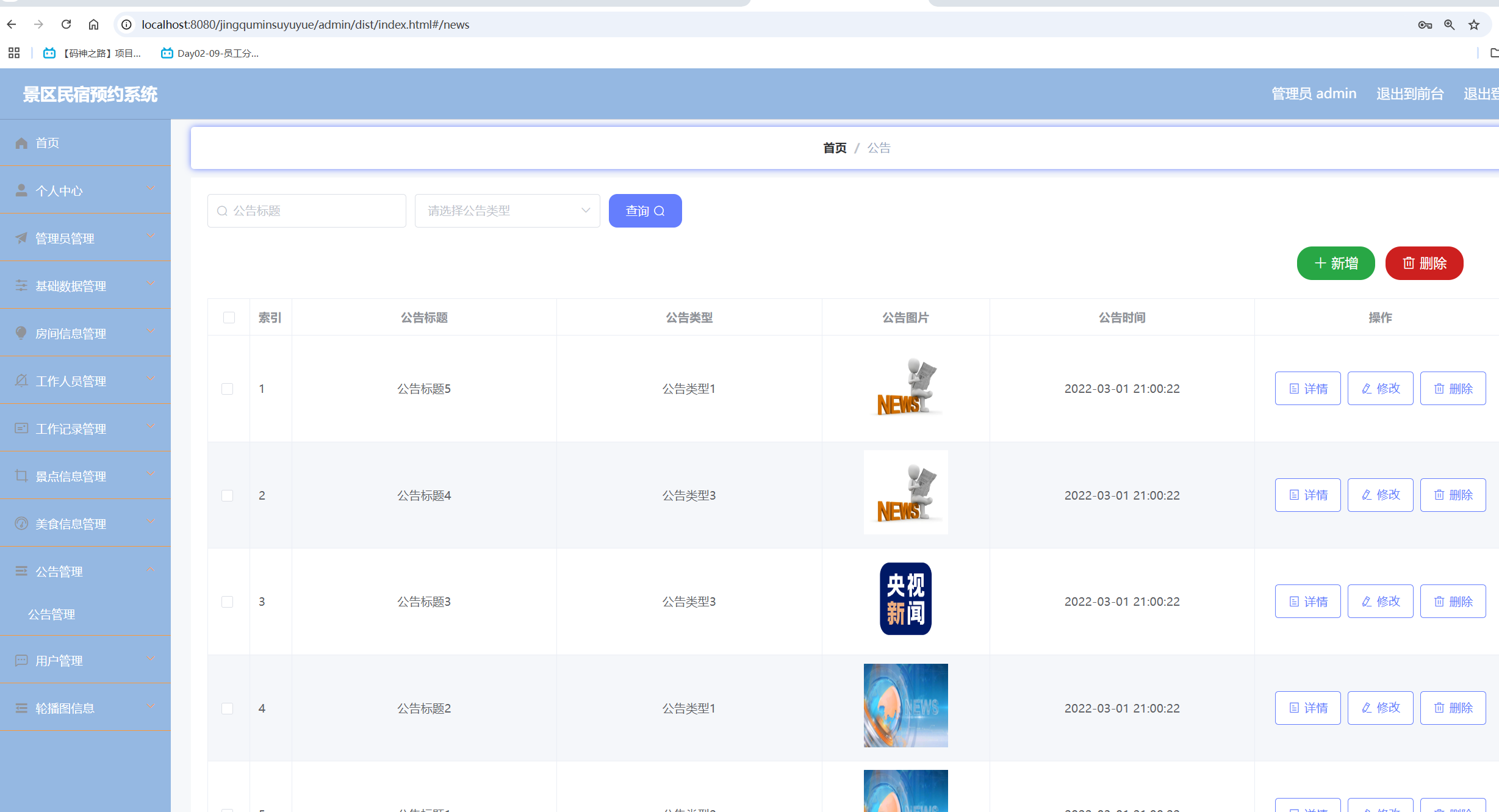Expand the 工作人员管理 chevron
Image resolution: width=1499 pixels, height=812 pixels.
pyautogui.click(x=151, y=379)
